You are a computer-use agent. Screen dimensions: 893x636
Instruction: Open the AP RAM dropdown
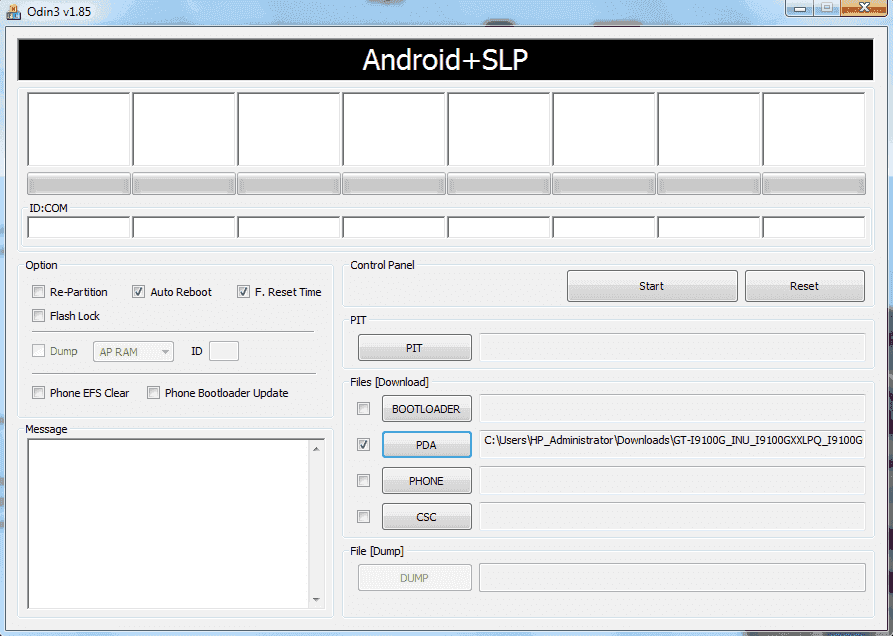(133, 352)
